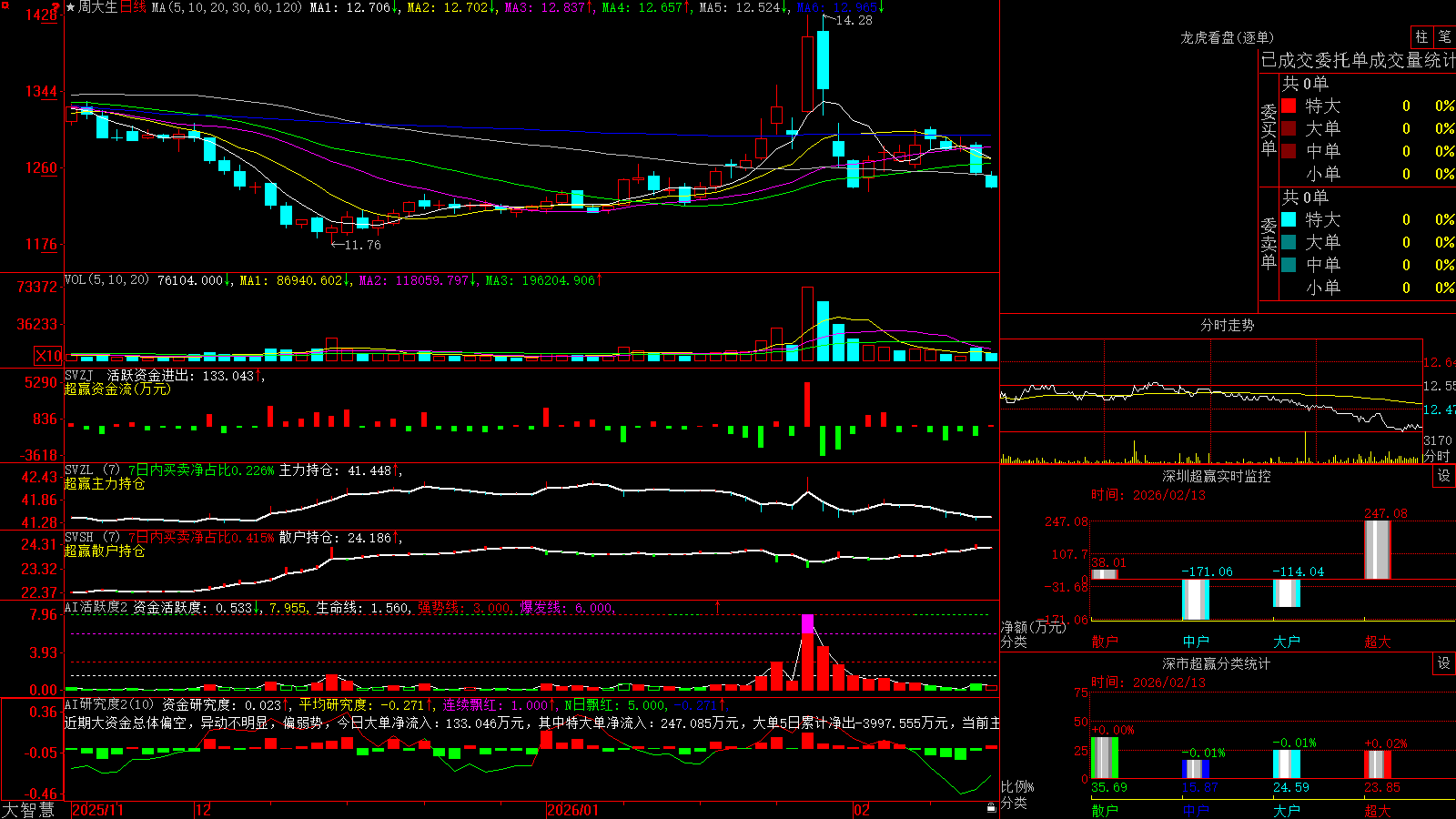Click the 02 month marker on timeline
Image resolution: width=1456 pixels, height=819 pixels.
click(862, 810)
